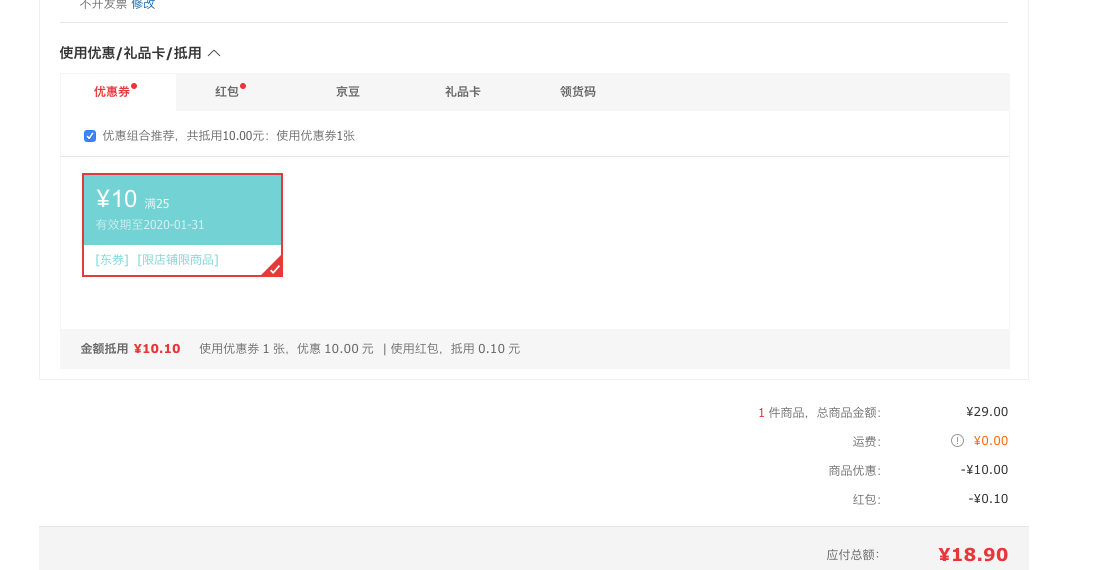Click the 修改 invoice link
Viewport: 1096px width, 570px height.
pos(143,4)
